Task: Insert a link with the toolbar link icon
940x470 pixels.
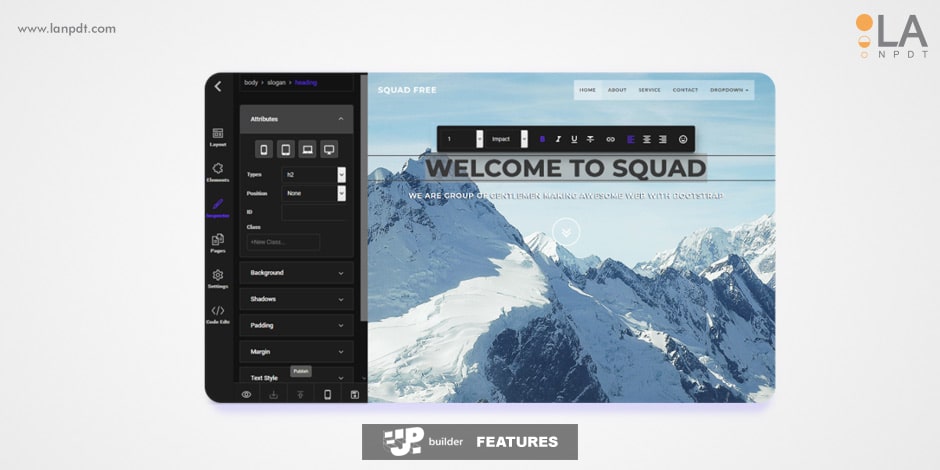Action: [610, 139]
